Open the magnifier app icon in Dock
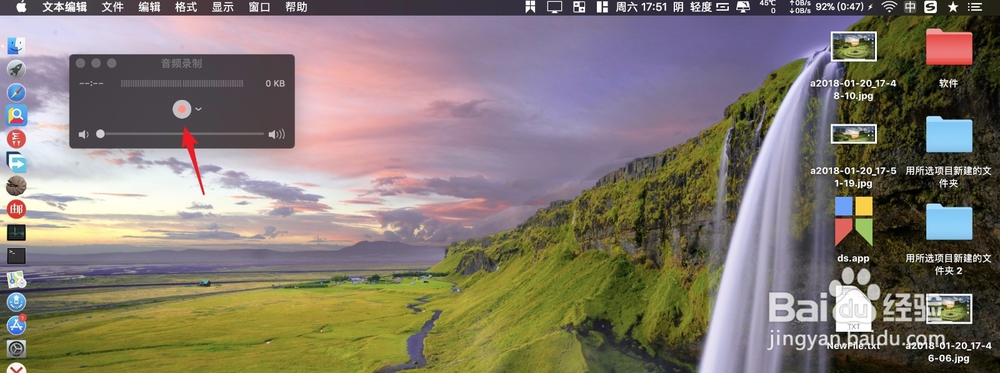This screenshot has height=373, width=1000. pos(16,115)
